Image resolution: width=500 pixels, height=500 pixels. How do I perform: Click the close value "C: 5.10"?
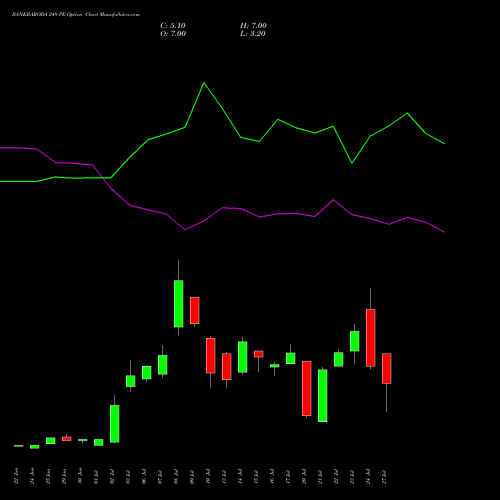pyautogui.click(x=173, y=26)
